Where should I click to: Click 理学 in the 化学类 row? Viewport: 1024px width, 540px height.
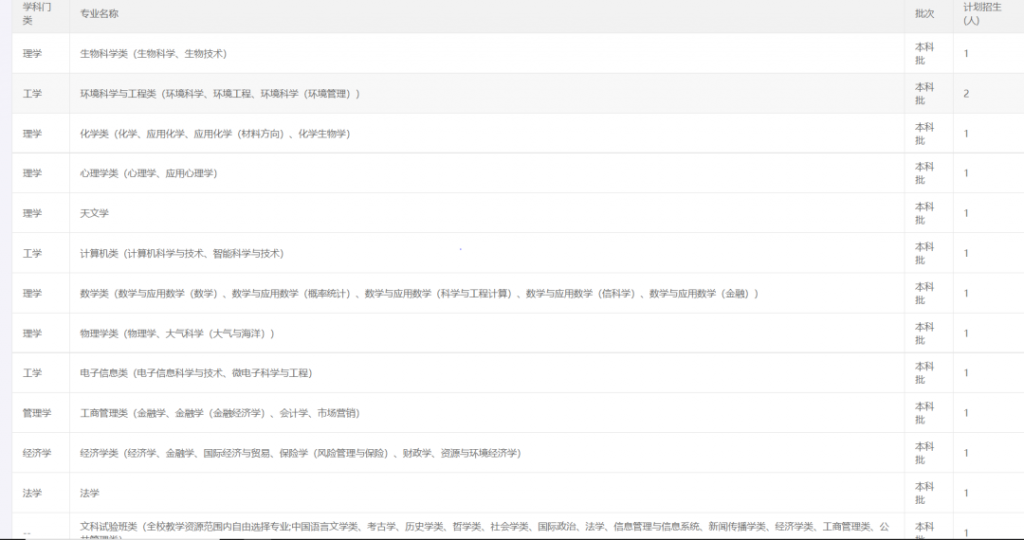tap(32, 134)
